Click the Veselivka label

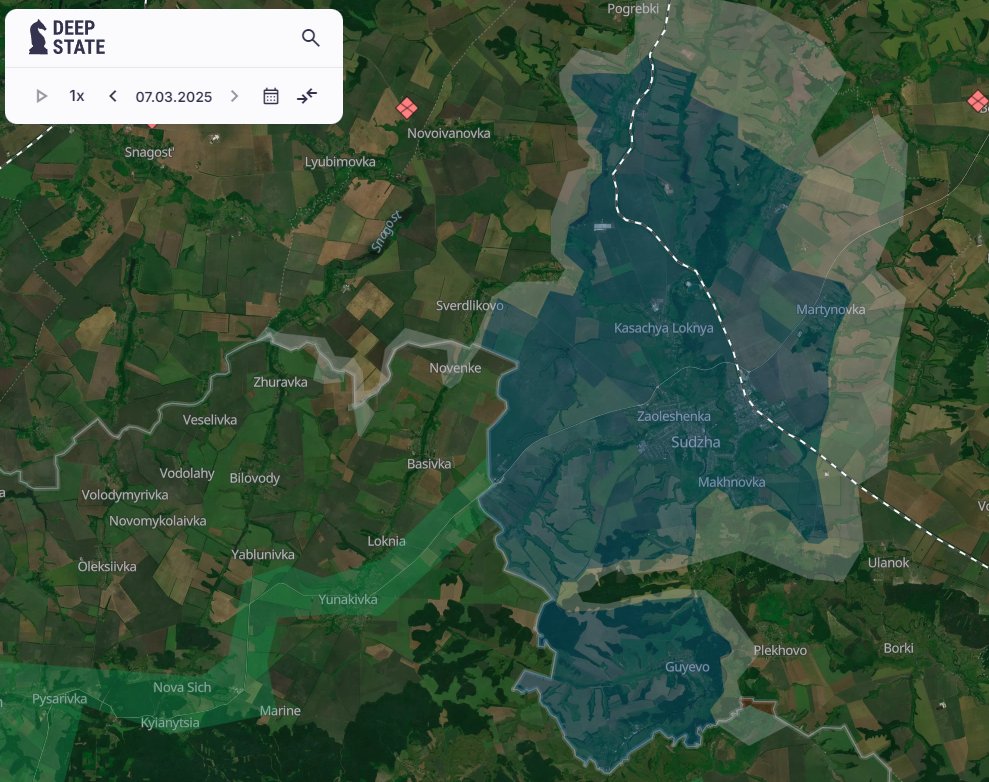click(209, 420)
